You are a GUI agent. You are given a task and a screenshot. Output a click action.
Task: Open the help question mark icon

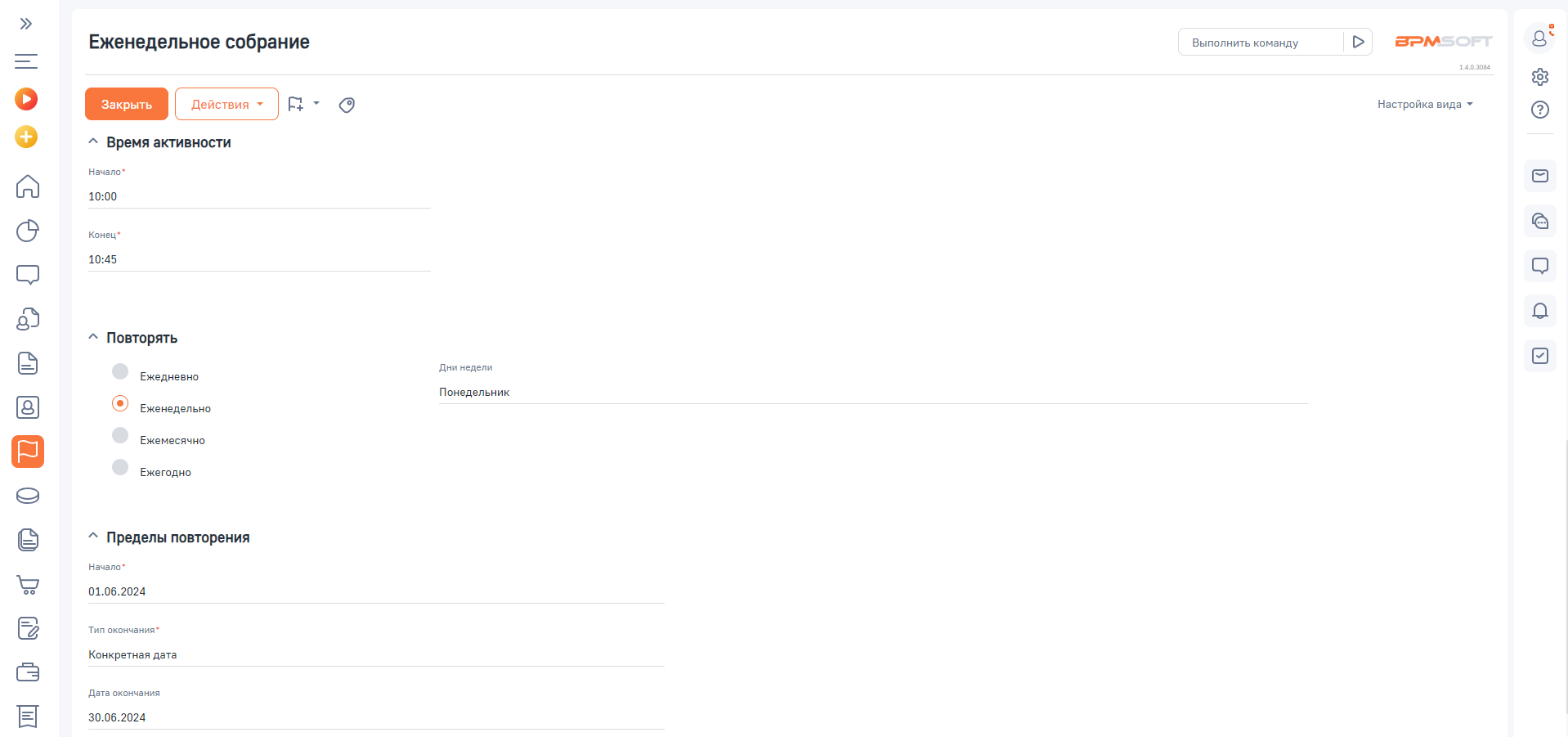1539,110
